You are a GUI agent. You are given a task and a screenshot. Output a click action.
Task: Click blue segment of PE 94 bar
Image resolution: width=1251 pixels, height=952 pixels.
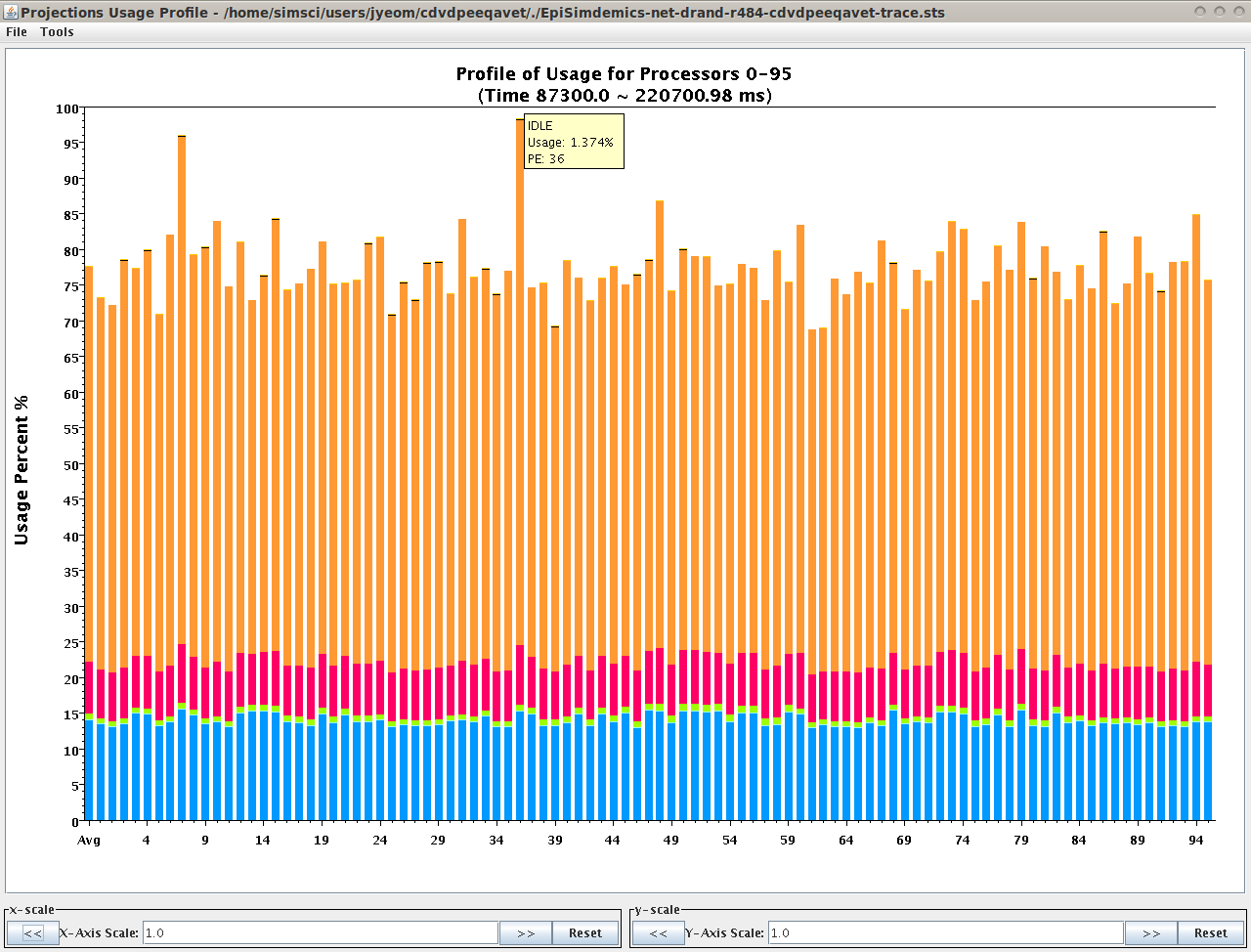point(1196,772)
